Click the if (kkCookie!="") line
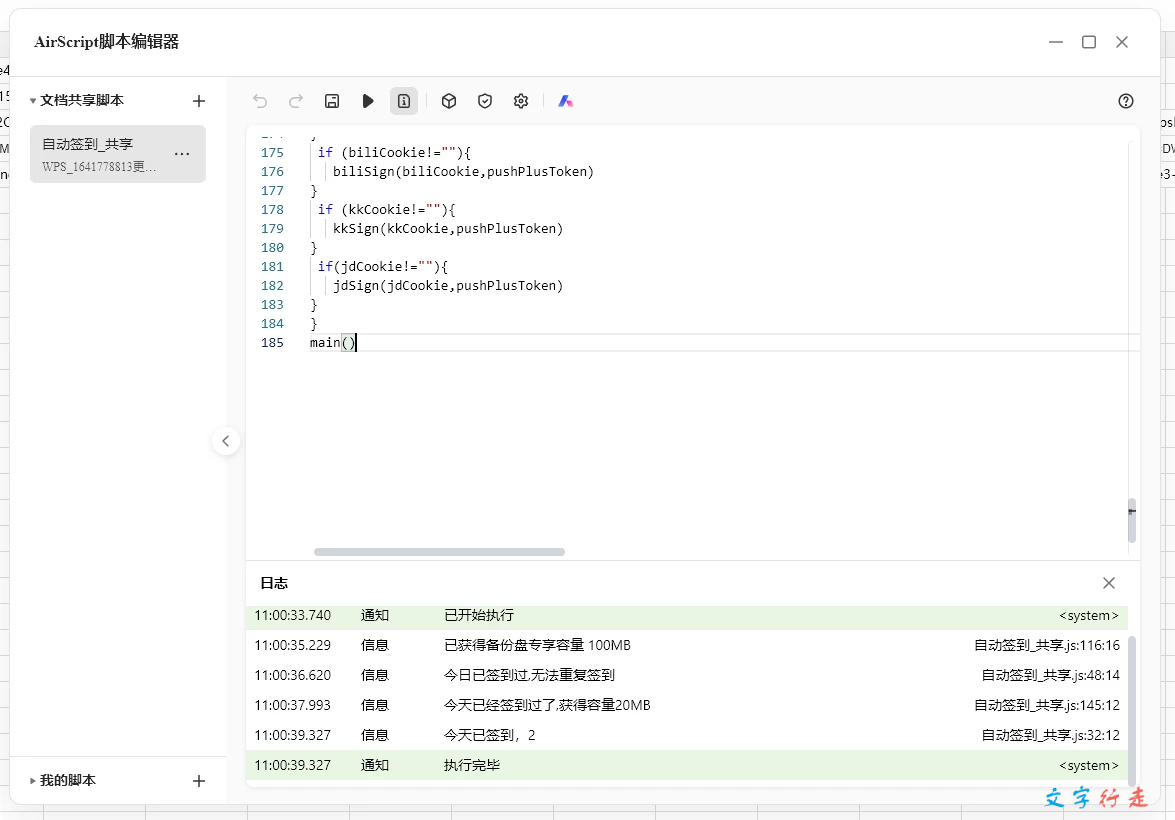The image size is (1175, 820). tap(386, 209)
